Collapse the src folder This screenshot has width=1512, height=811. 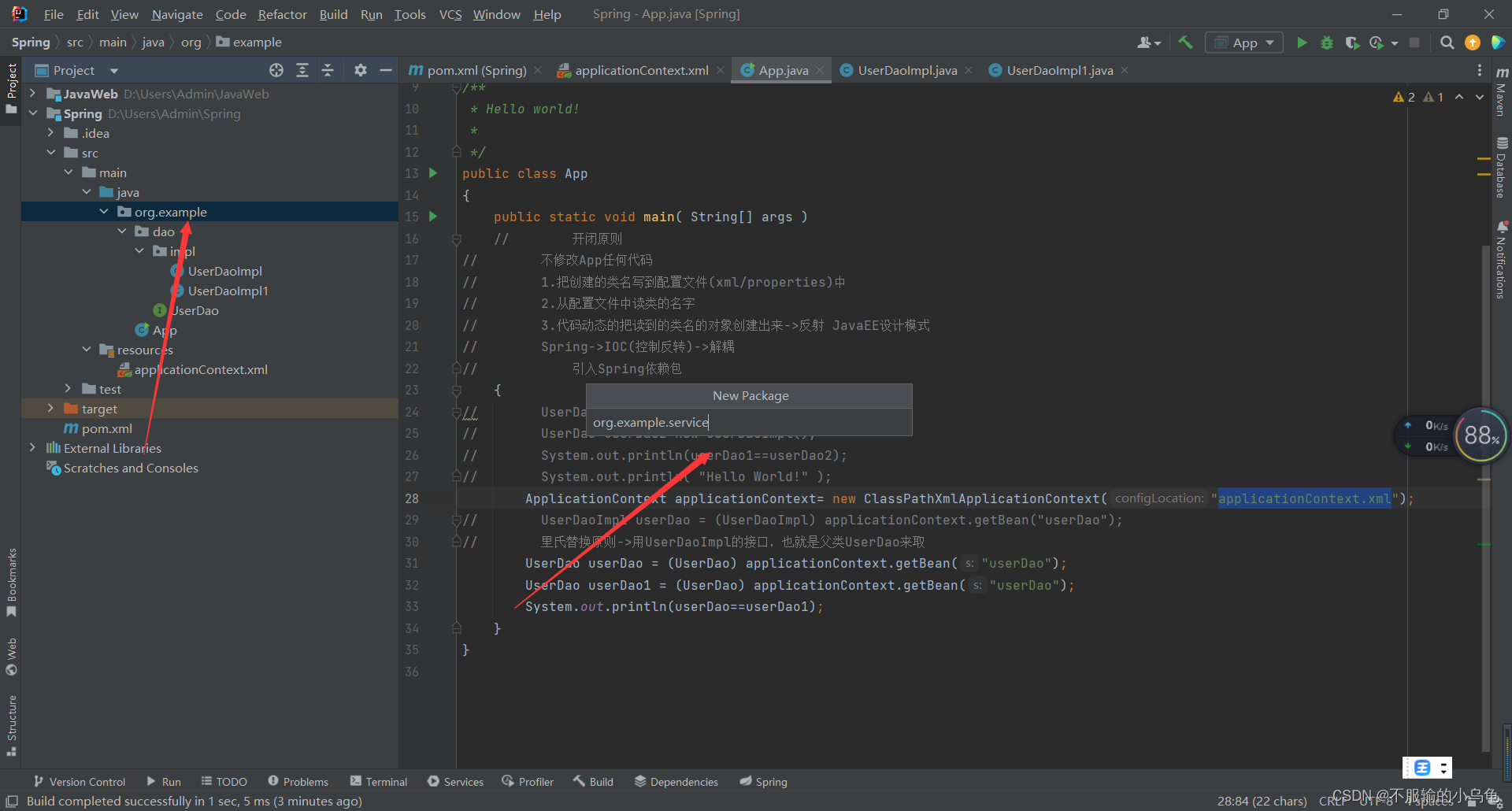click(x=50, y=153)
